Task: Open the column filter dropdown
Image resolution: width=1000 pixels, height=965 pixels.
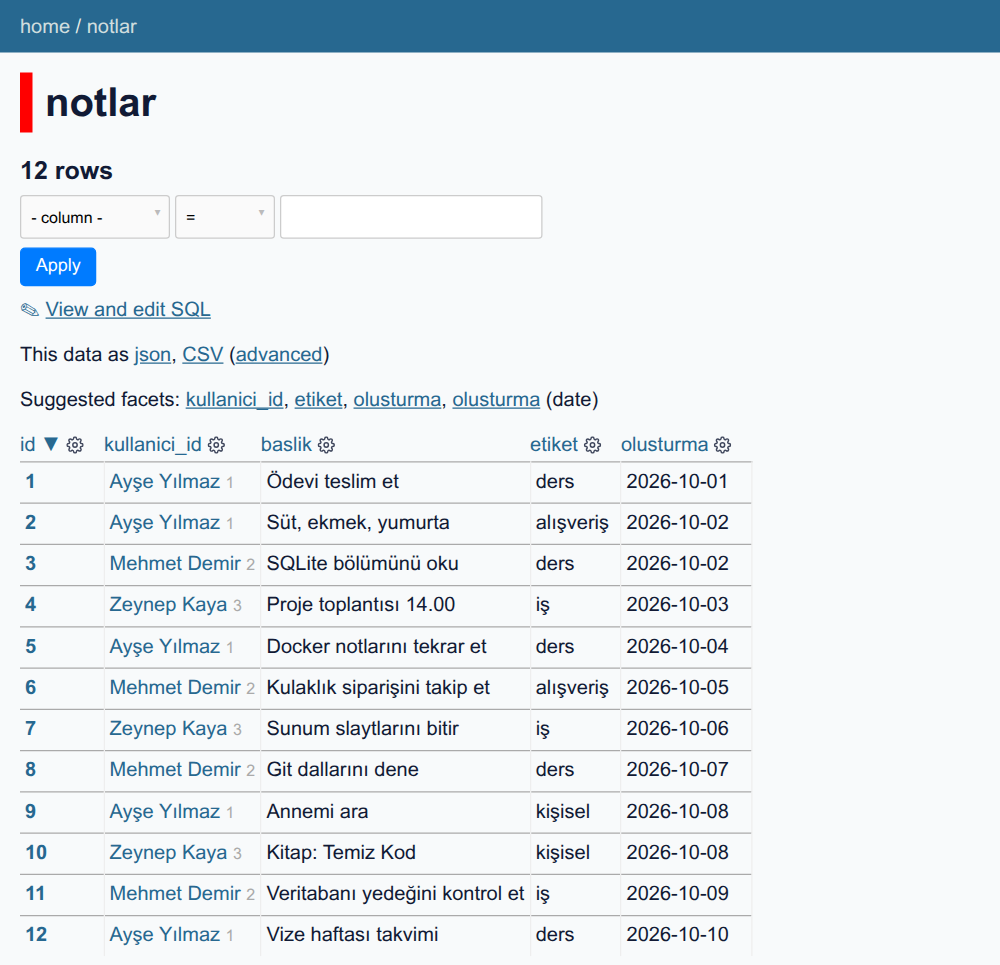Action: click(95, 217)
